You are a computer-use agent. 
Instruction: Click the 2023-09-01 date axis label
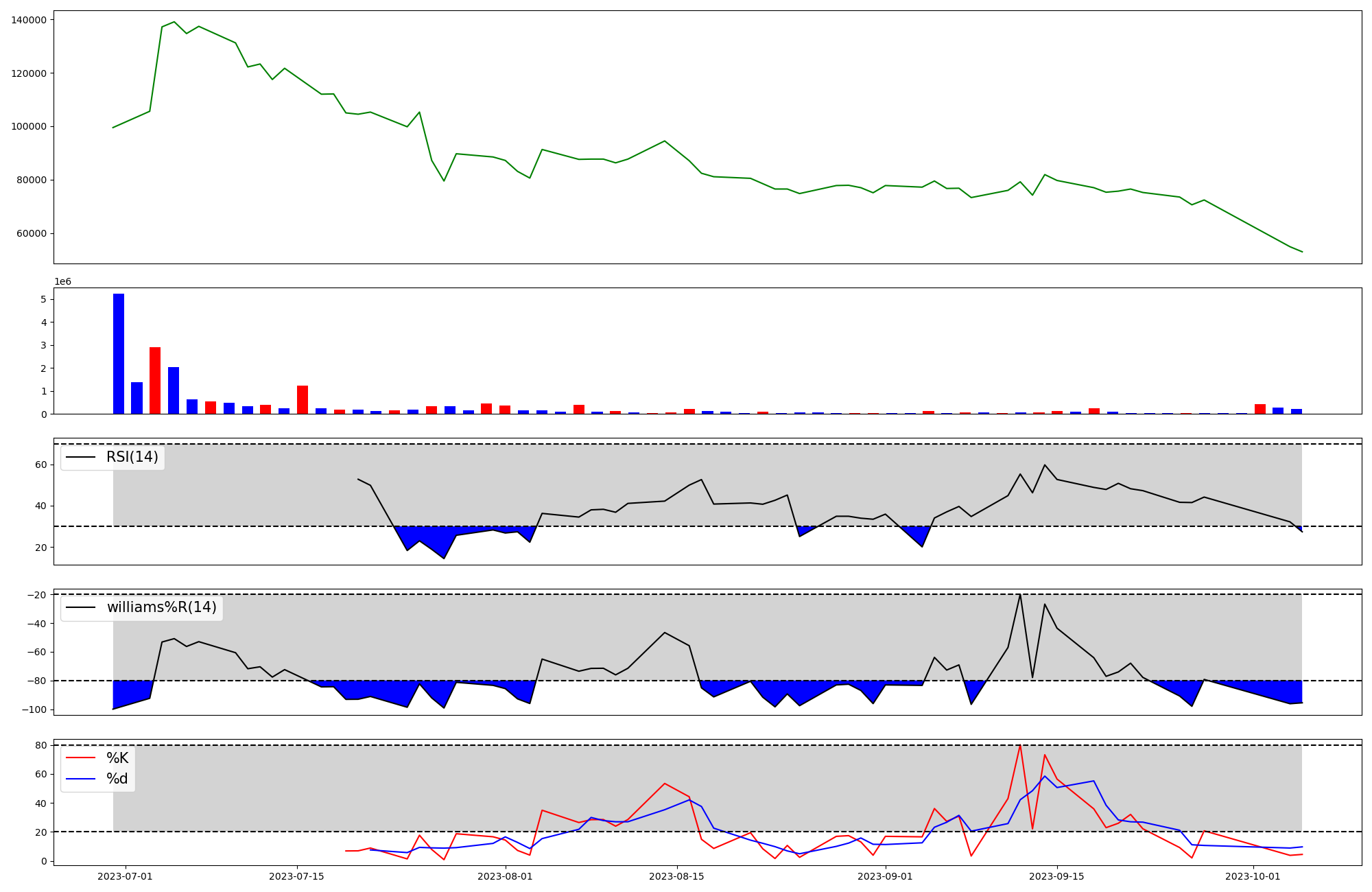(886, 876)
